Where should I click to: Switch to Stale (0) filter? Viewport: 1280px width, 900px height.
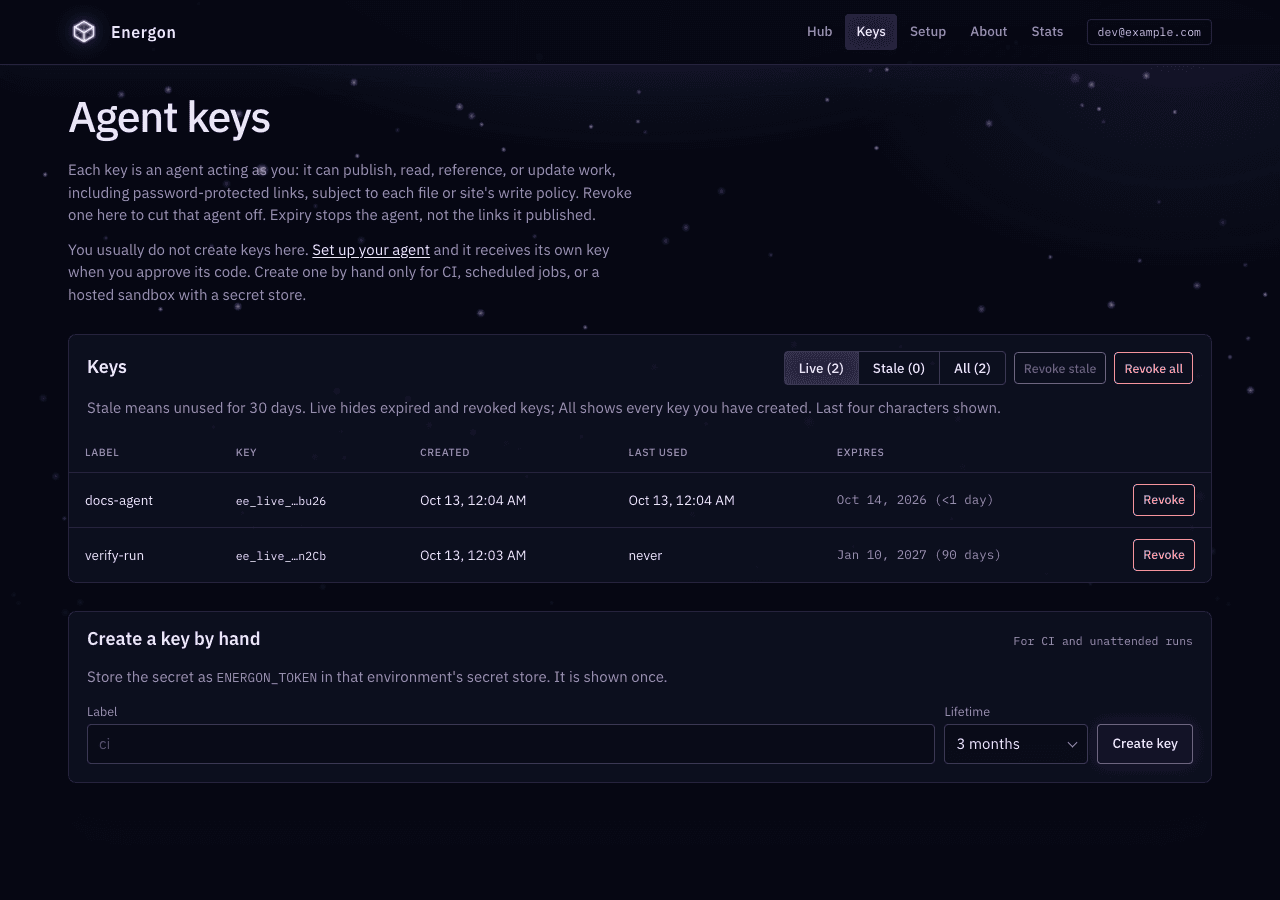[x=899, y=368]
